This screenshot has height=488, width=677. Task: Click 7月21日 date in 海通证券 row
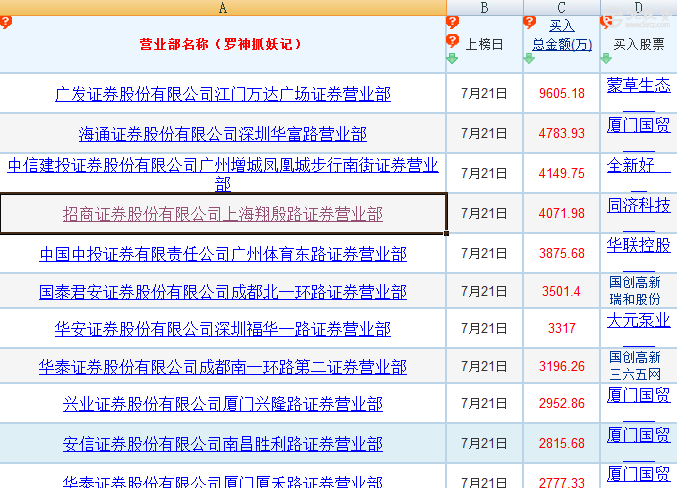(484, 133)
